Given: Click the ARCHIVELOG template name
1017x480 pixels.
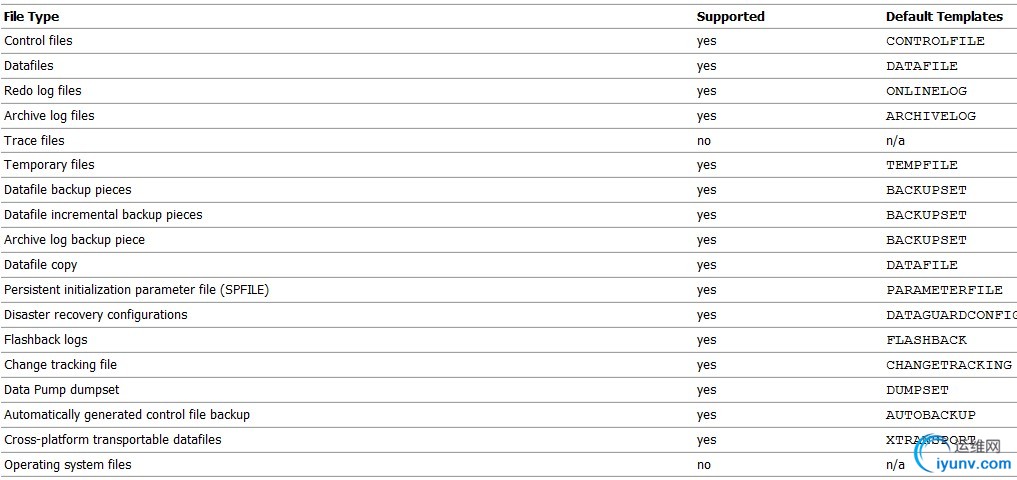Looking at the screenshot, I should (x=931, y=116).
